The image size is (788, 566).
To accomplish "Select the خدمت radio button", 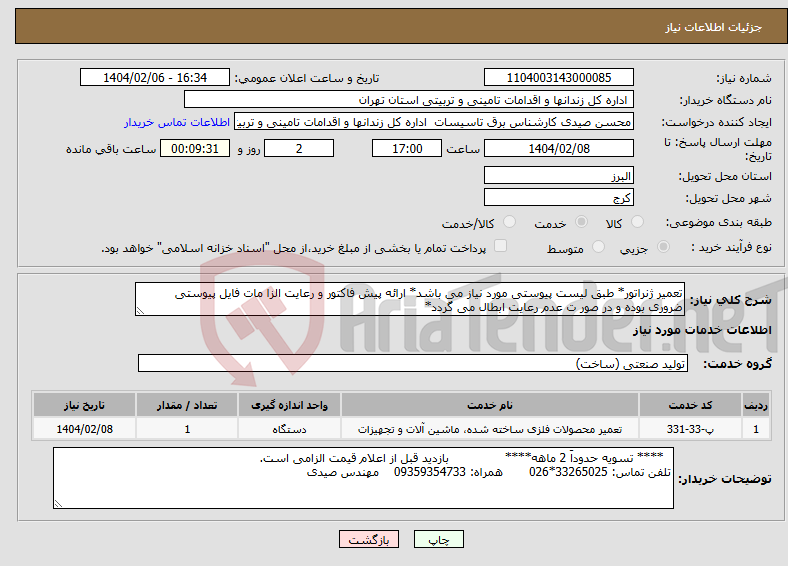I will tap(581, 222).
